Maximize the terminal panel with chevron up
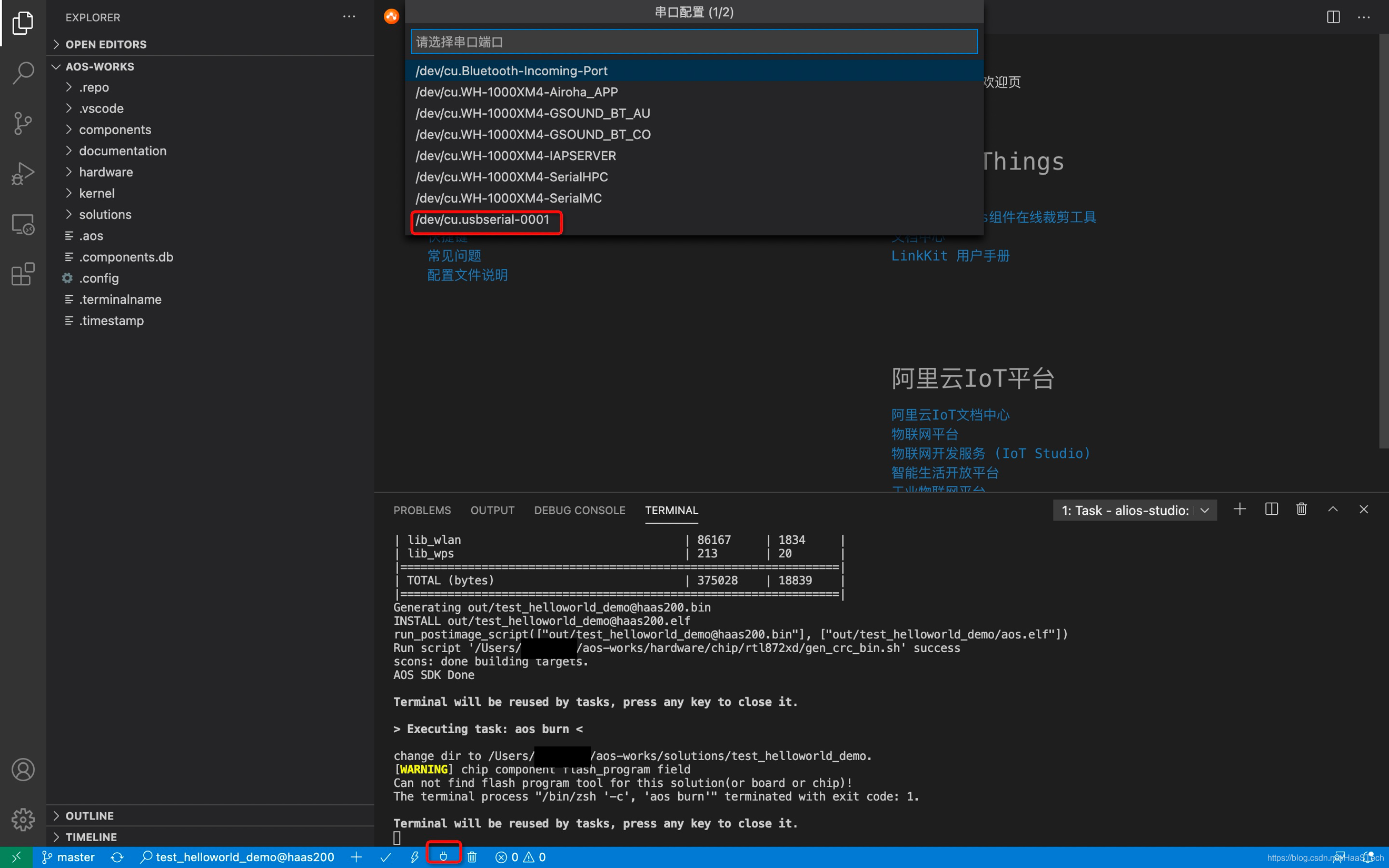 pyautogui.click(x=1333, y=509)
